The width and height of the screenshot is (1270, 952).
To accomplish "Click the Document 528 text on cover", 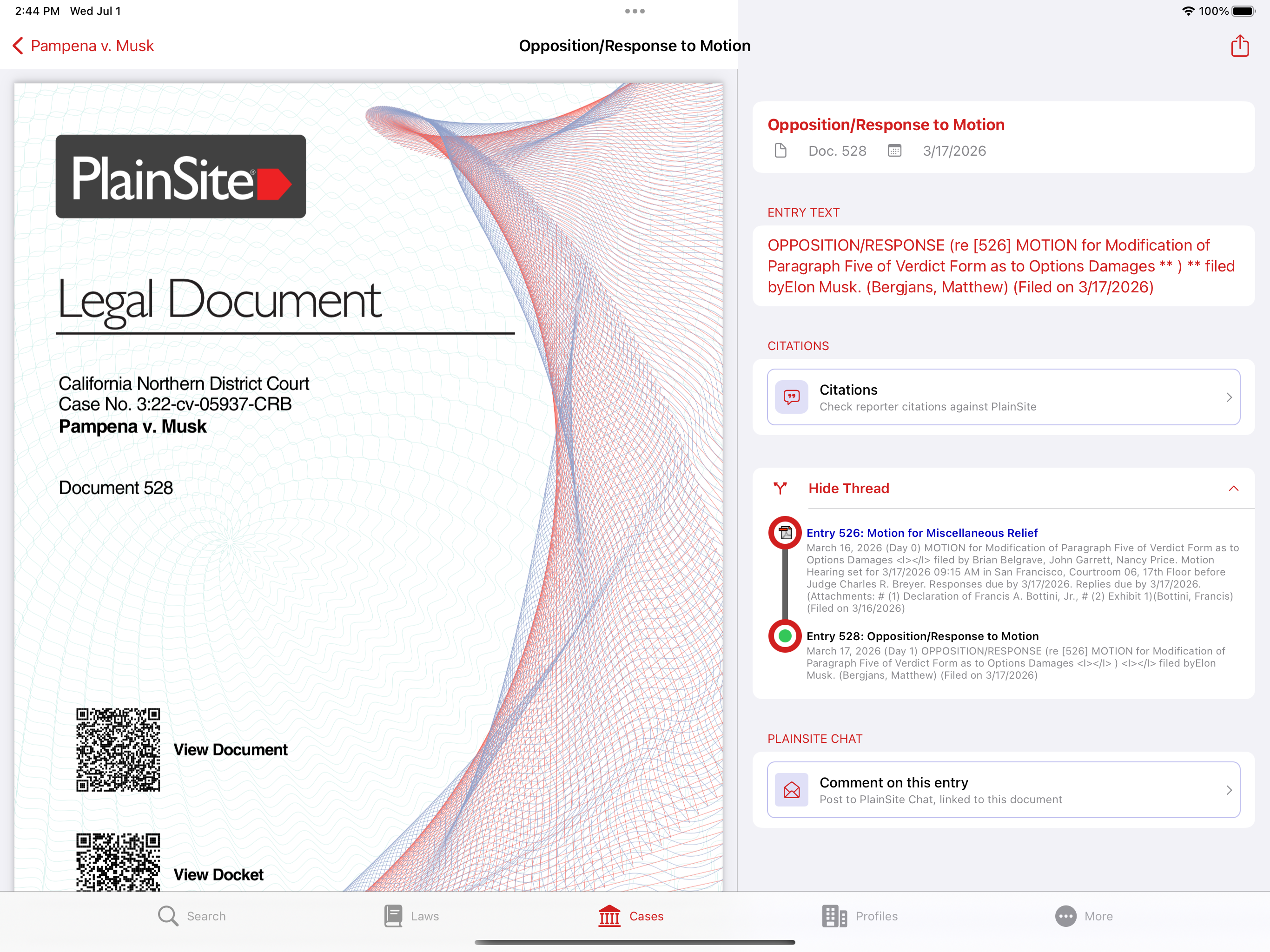I will pos(115,488).
